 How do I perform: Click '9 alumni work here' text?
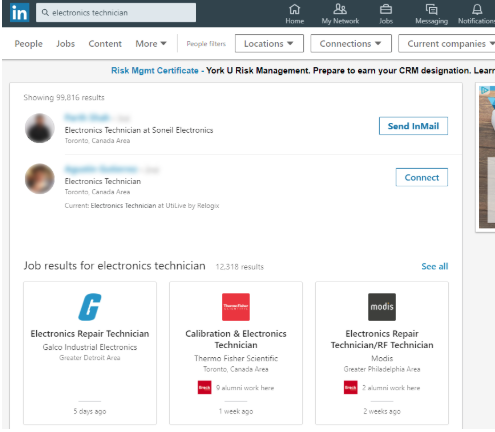pyautogui.click(x=245, y=388)
